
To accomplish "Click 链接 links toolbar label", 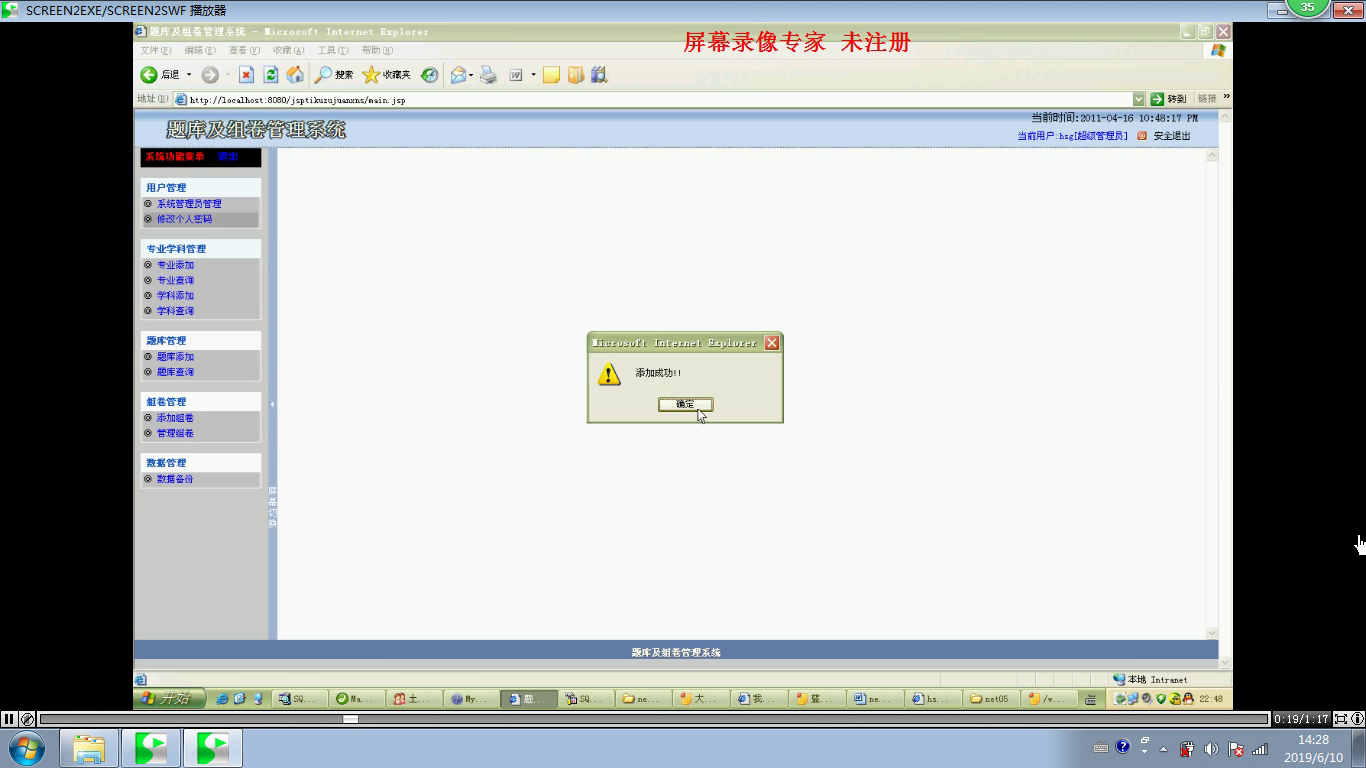I will coord(1207,99).
